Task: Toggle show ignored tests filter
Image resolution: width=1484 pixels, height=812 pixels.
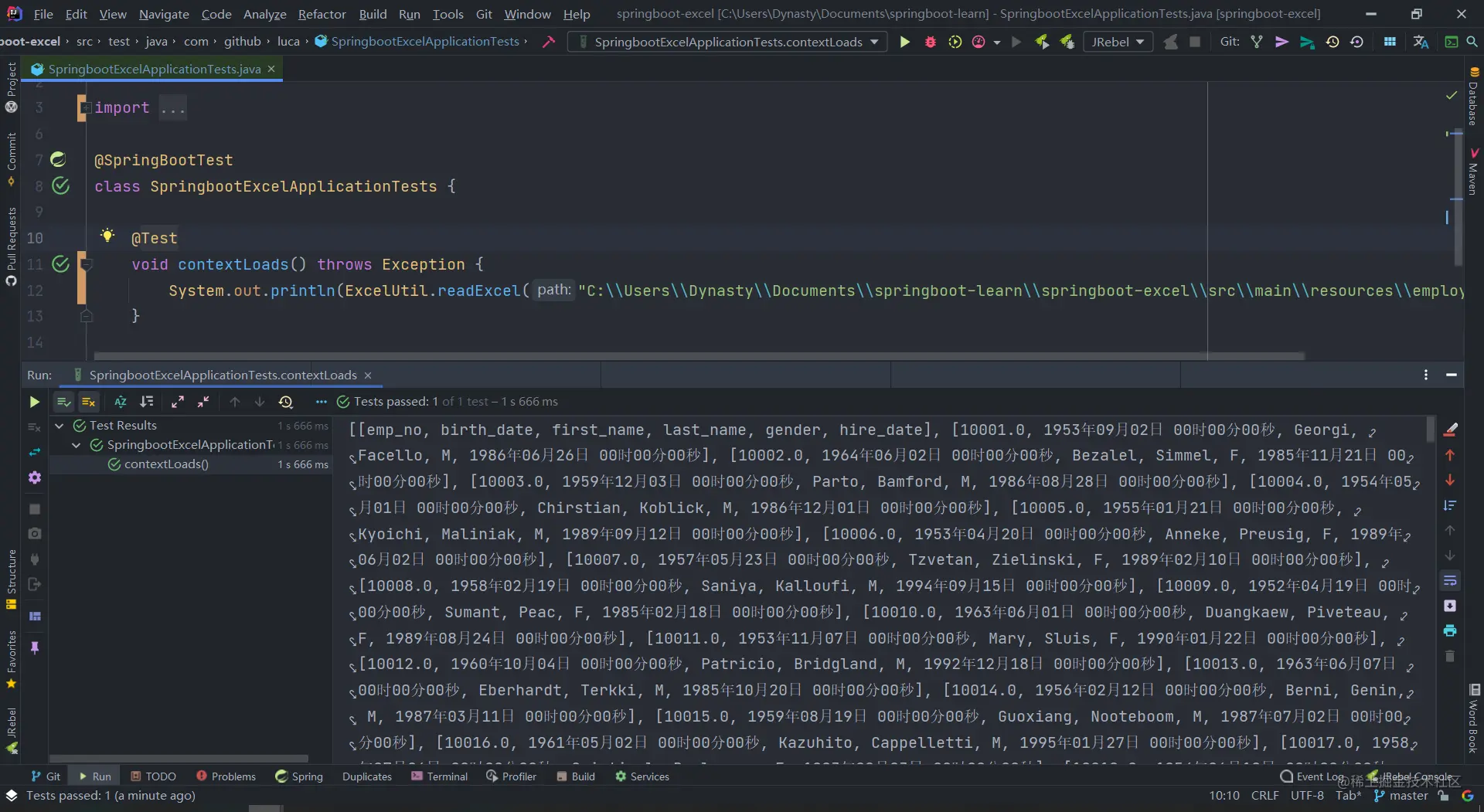Action: point(89,402)
